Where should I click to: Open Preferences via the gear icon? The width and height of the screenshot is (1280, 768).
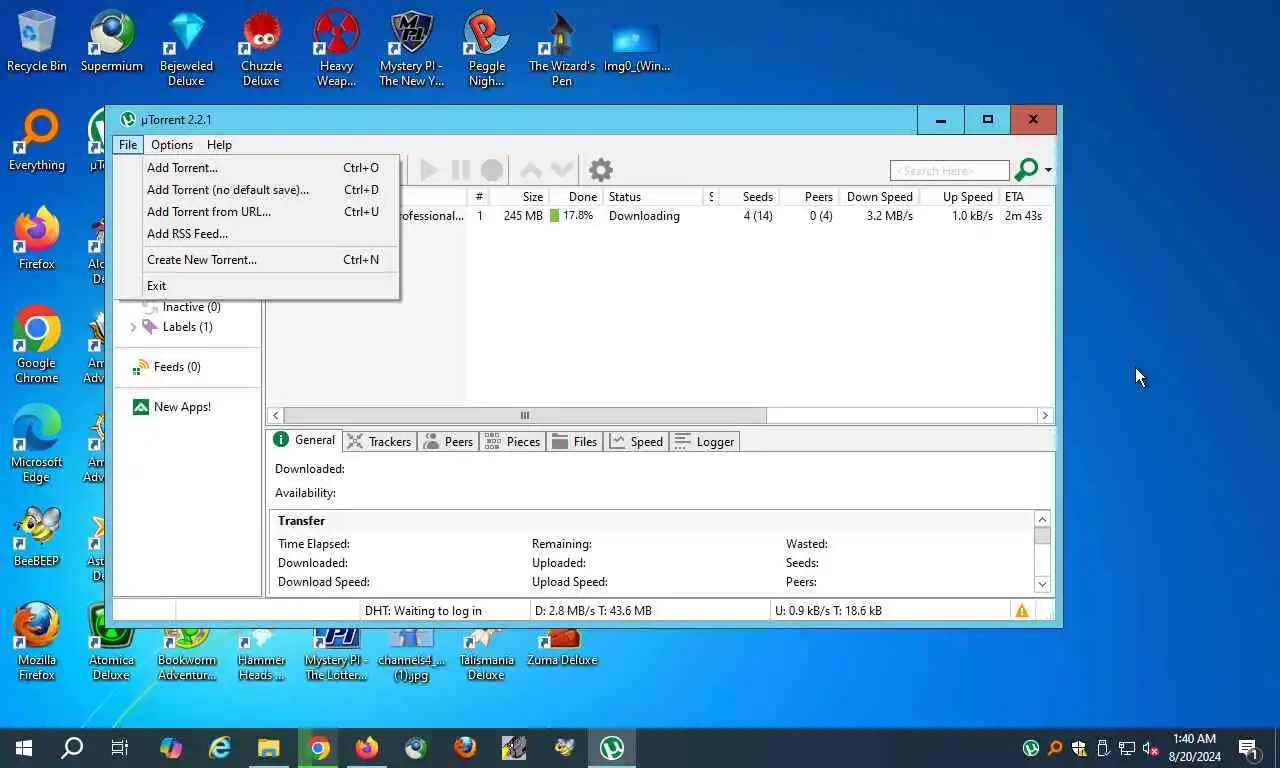tap(600, 170)
